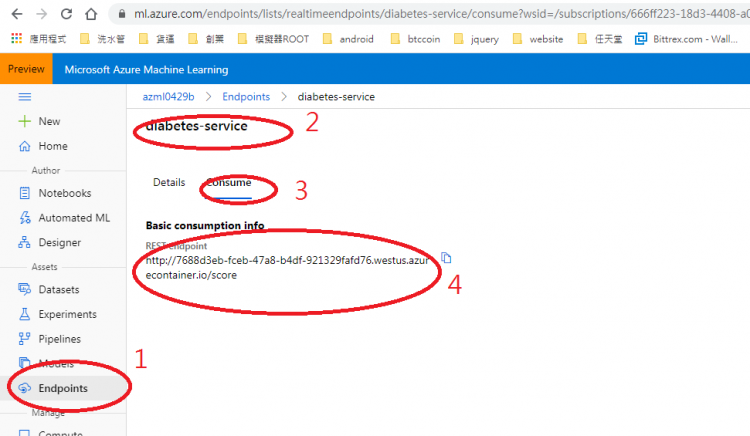The height and width of the screenshot is (436, 750).
Task: Copy the REST endpoint URL
Action: click(446, 258)
